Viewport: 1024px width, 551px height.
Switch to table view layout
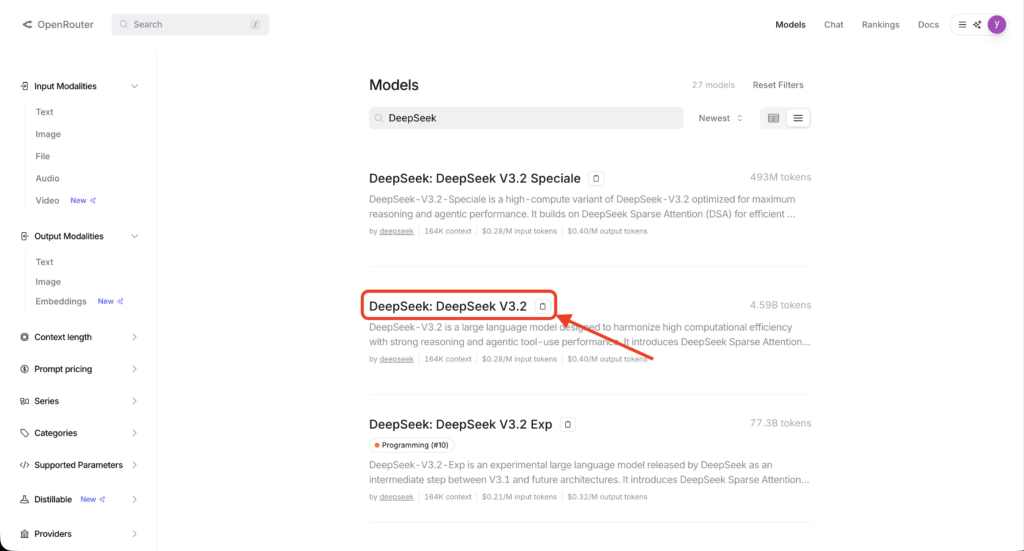(x=773, y=118)
